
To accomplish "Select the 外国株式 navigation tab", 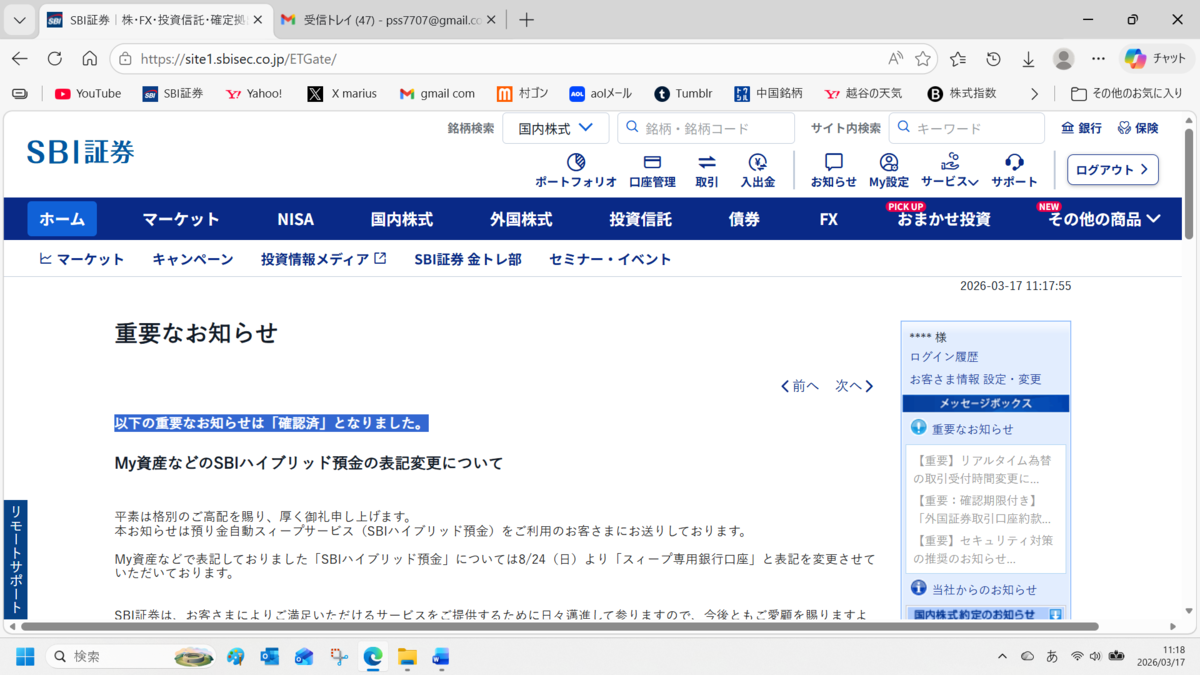I will (521, 219).
